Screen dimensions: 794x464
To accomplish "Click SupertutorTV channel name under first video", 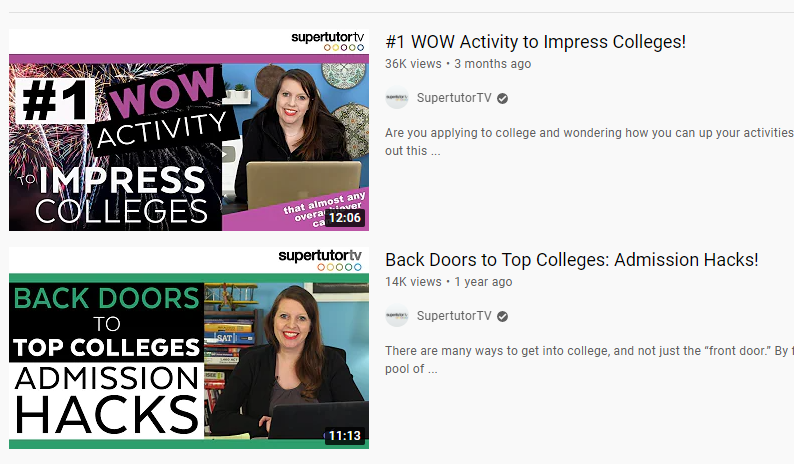I will 454,98.
